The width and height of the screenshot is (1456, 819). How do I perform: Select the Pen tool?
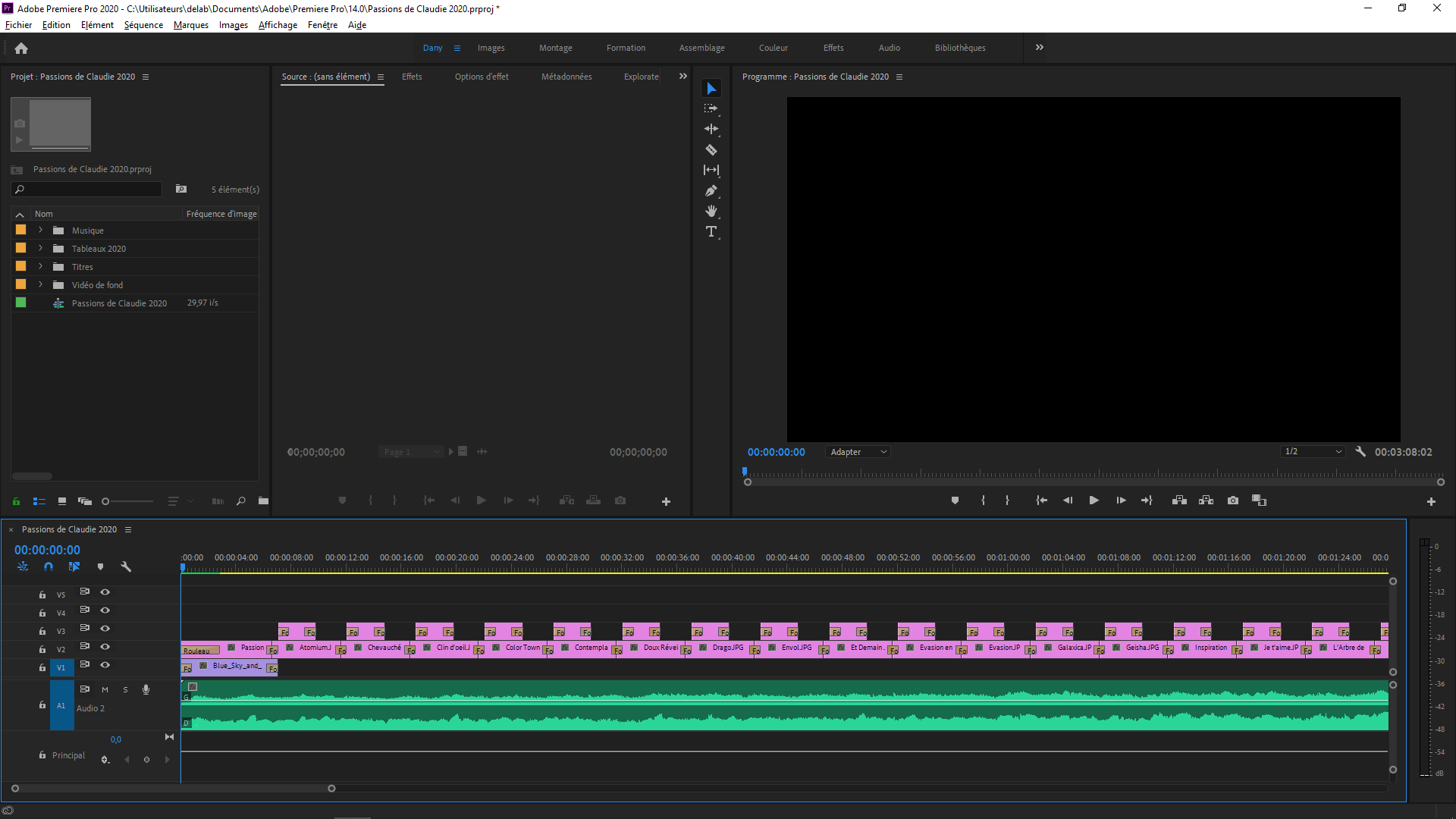tap(711, 191)
